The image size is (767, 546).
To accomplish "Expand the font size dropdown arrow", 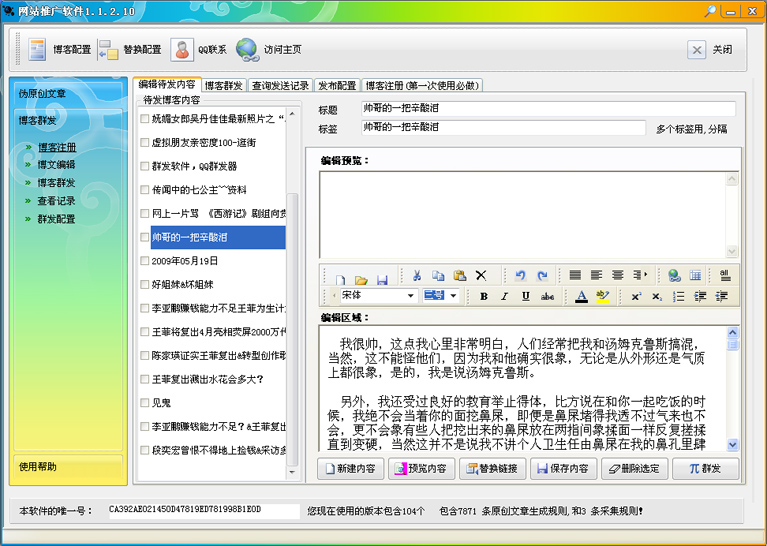I will tap(453, 296).
